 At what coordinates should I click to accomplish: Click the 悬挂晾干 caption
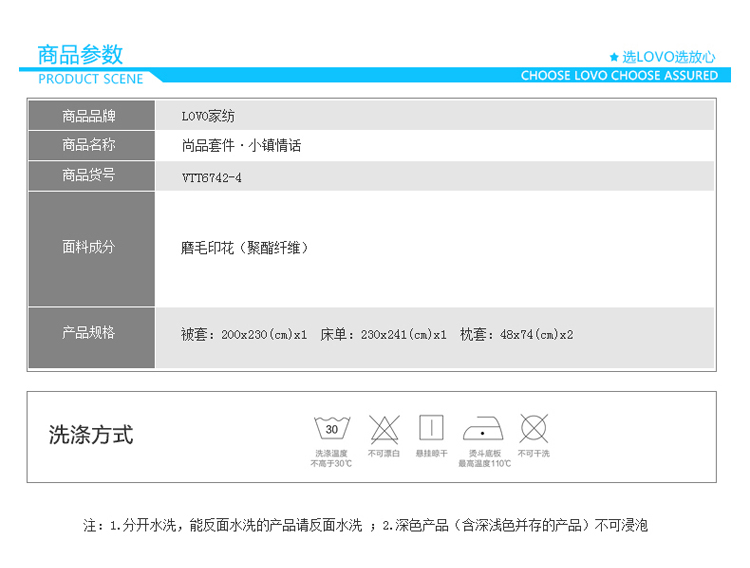click(431, 453)
